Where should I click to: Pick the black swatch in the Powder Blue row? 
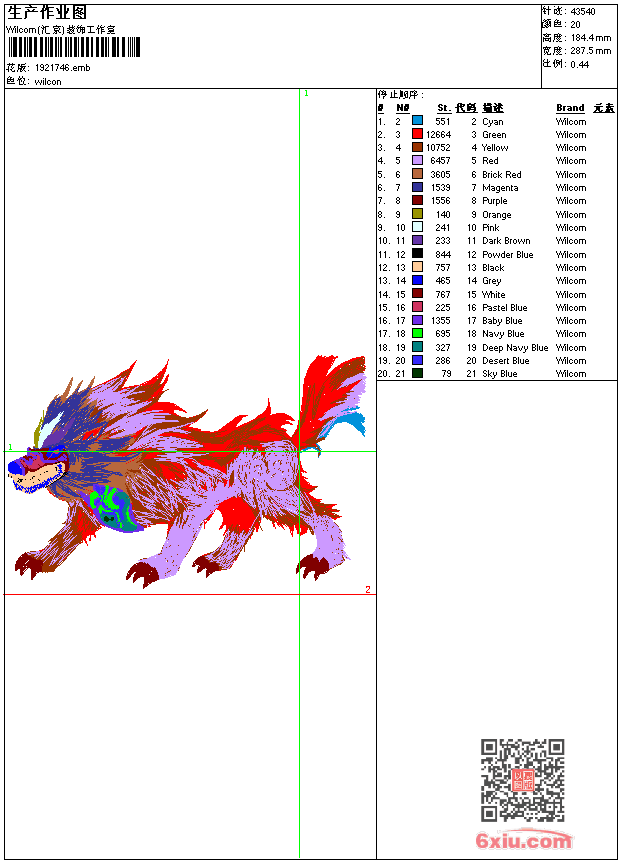(418, 253)
